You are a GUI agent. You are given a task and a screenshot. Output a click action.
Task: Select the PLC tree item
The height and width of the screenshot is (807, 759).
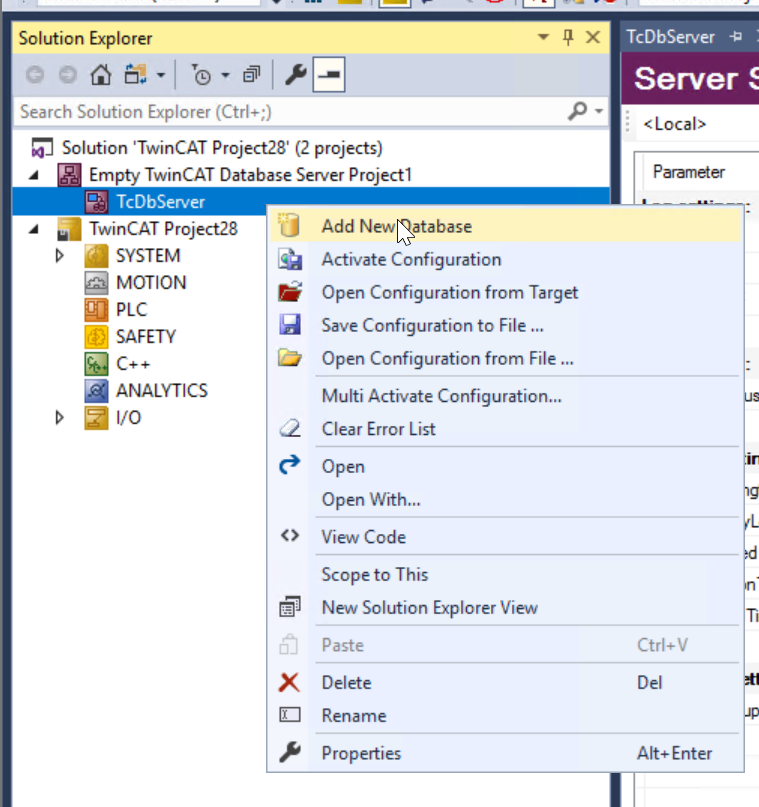point(132,309)
